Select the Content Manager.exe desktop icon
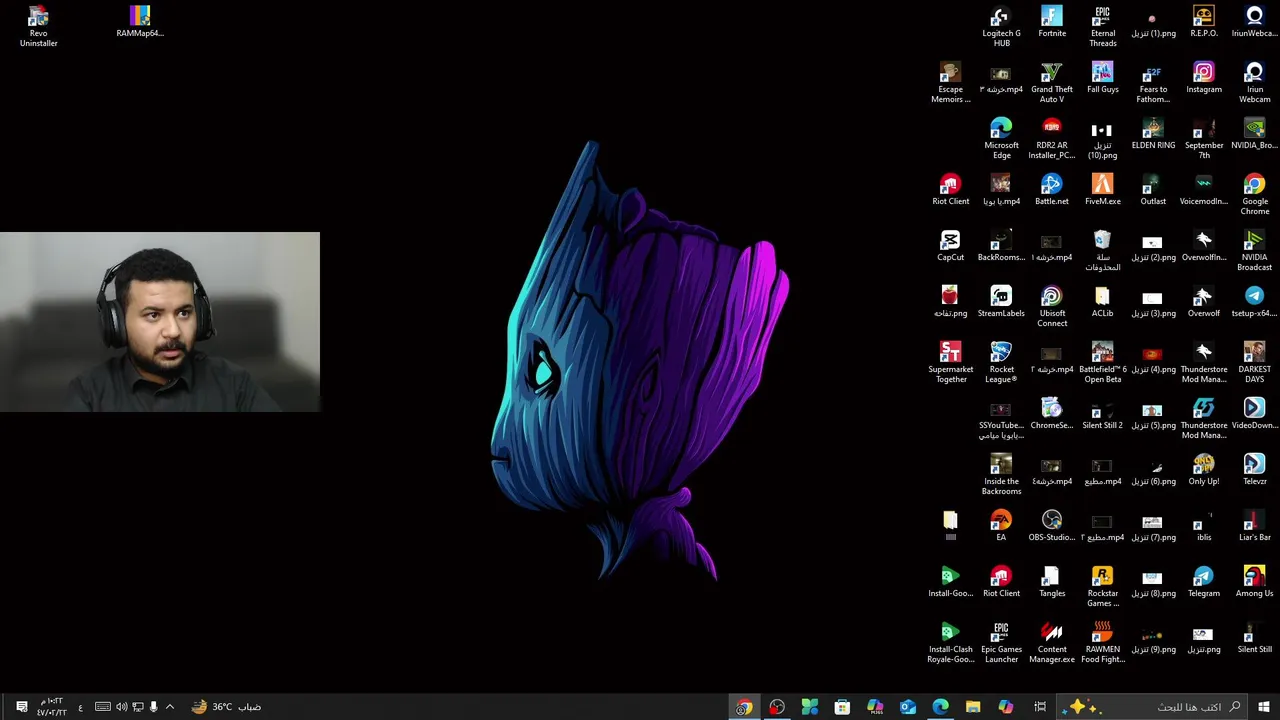Screen dimensions: 1280x720 (x=1052, y=642)
